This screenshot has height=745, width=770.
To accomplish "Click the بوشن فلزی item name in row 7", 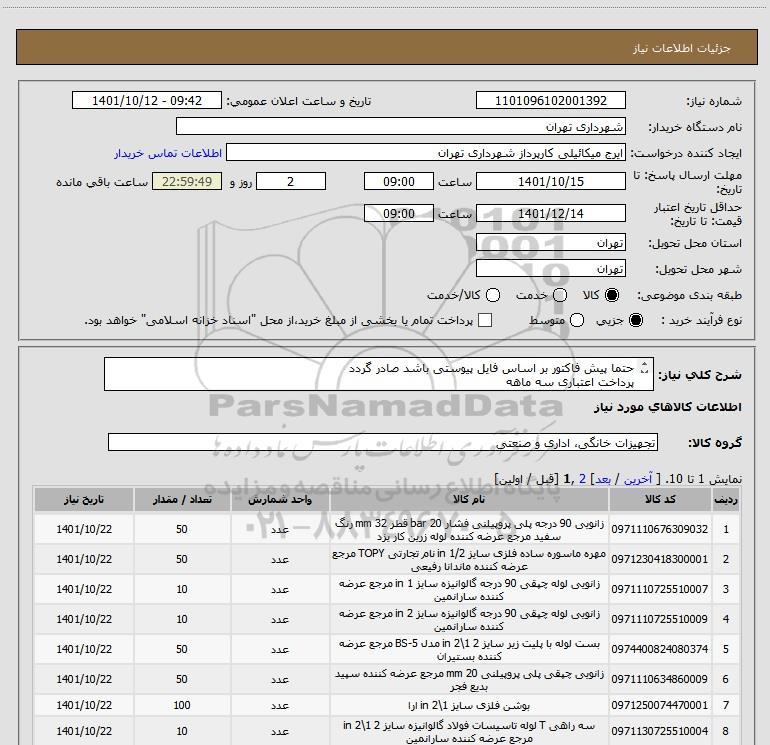I will coord(469,705).
